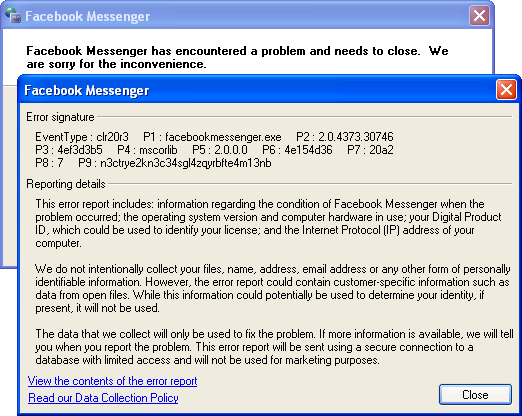
Task: Select the text 'P1 : facebookmessenger.exe'
Action: (x=212, y=137)
